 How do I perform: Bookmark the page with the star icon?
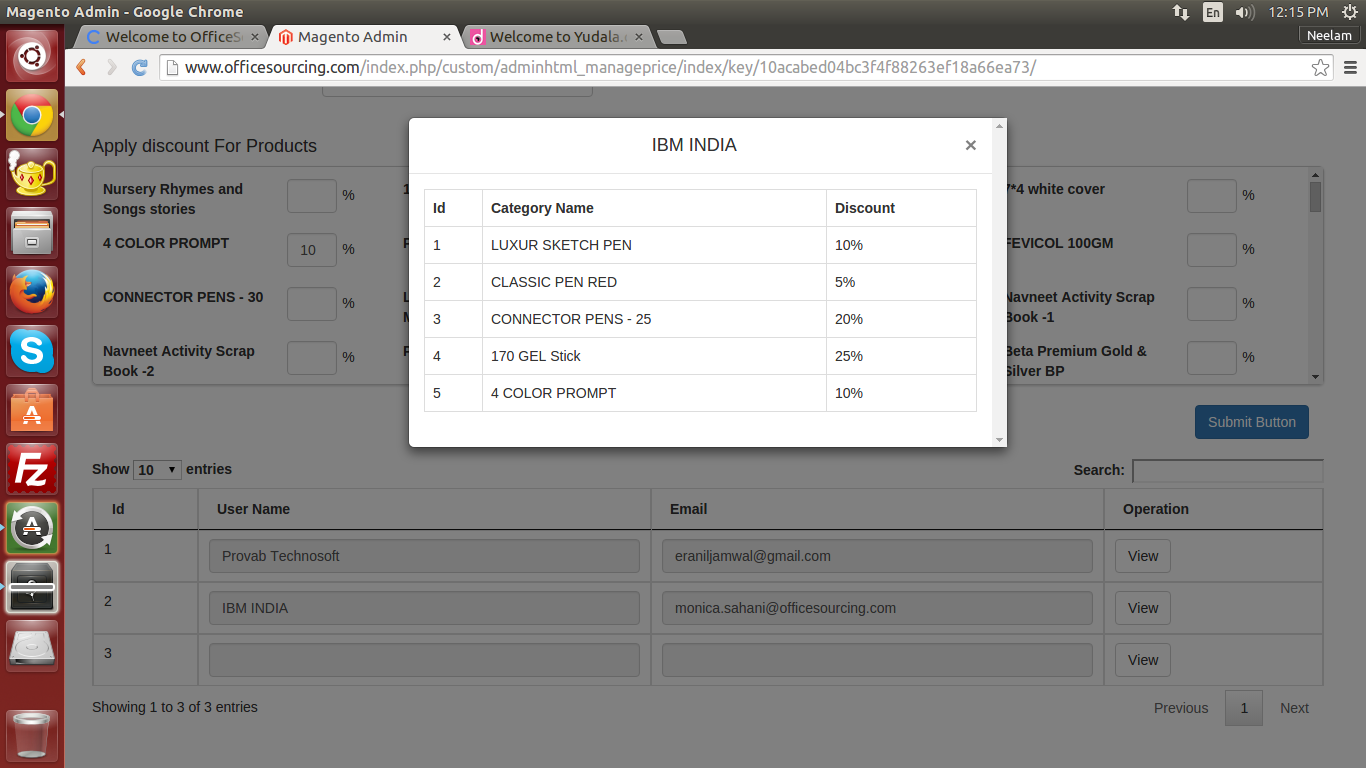point(1321,68)
